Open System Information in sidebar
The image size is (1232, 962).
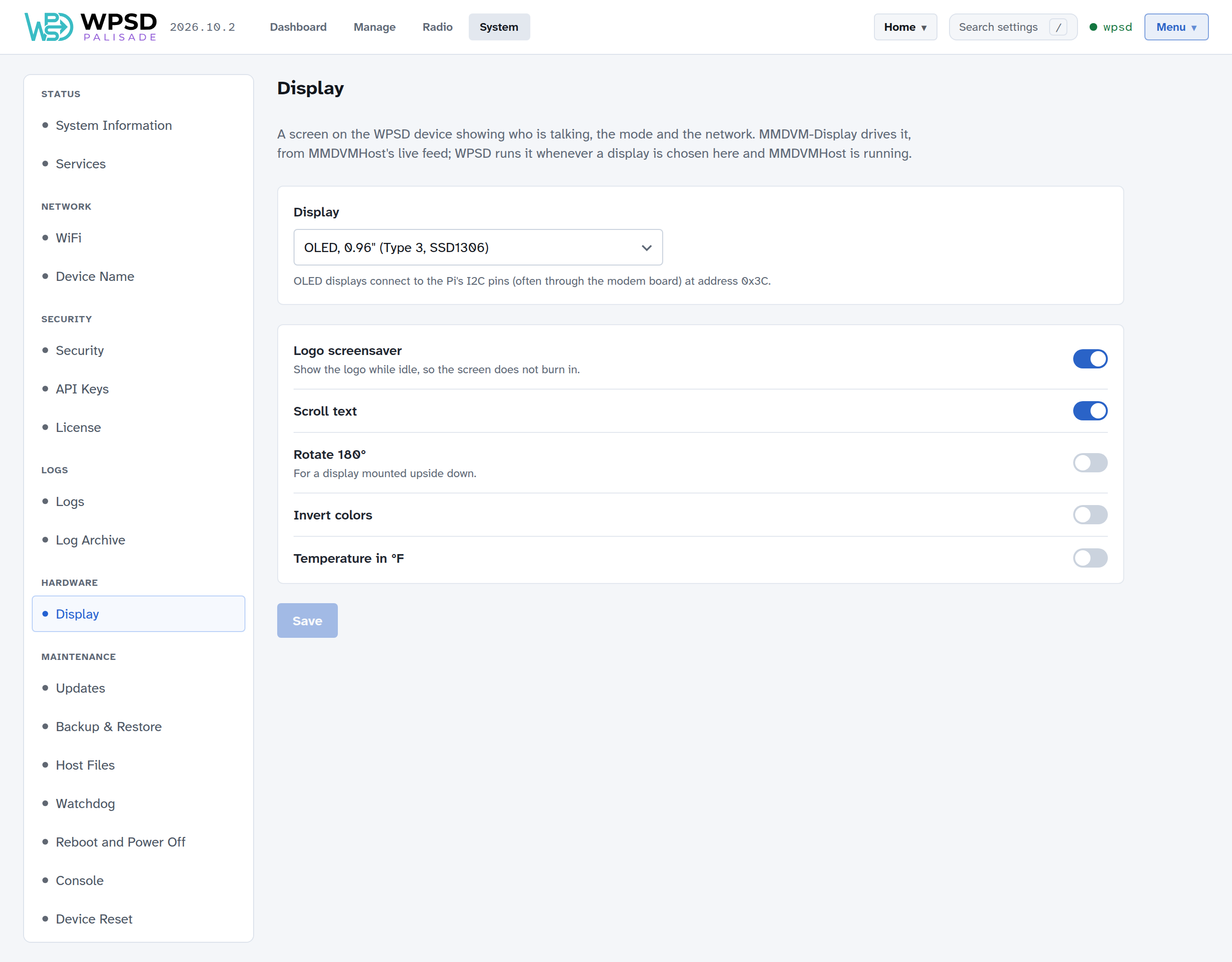pyautogui.click(x=138, y=125)
